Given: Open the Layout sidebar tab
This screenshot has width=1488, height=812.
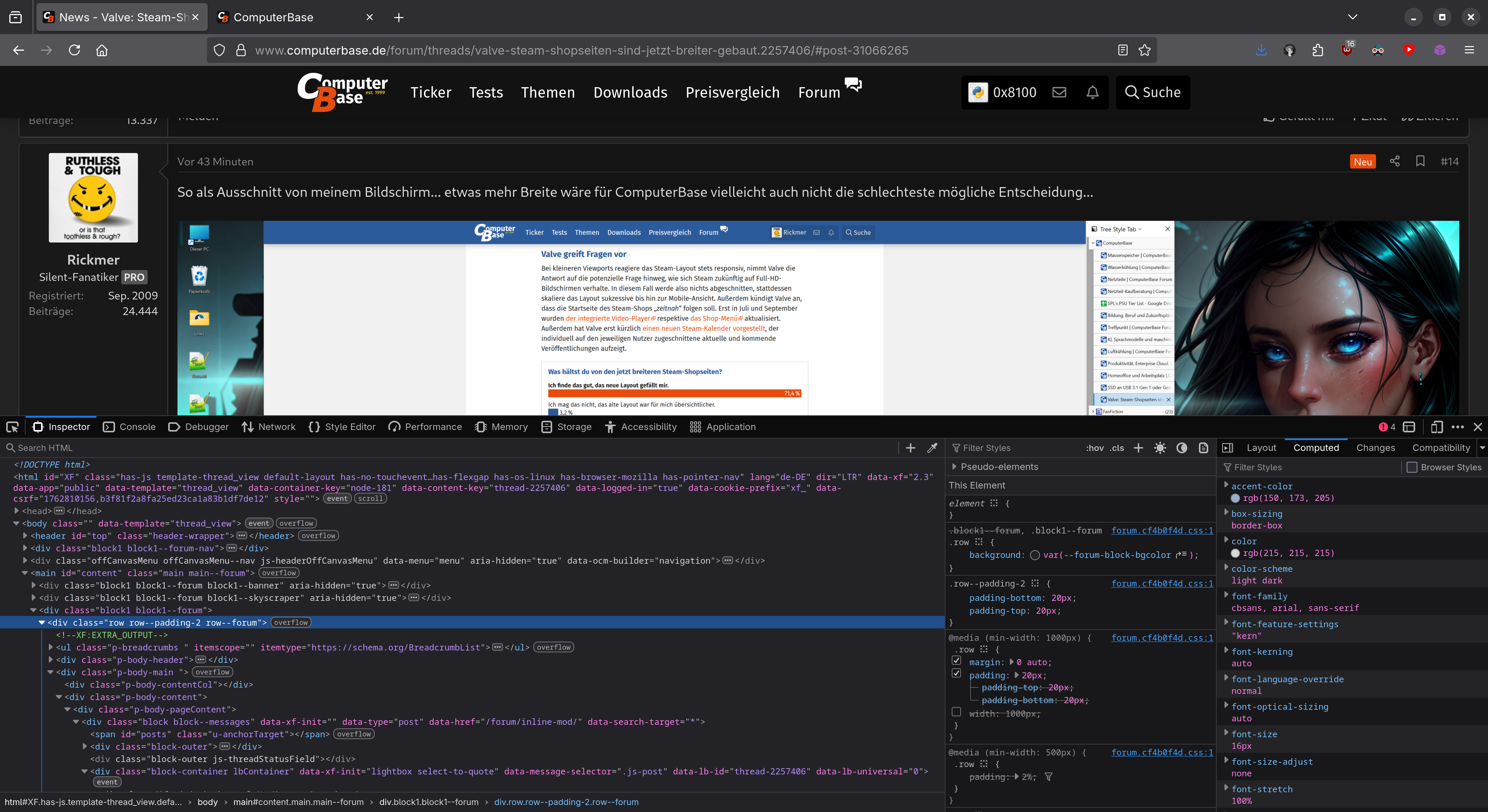Looking at the screenshot, I should 1261,447.
